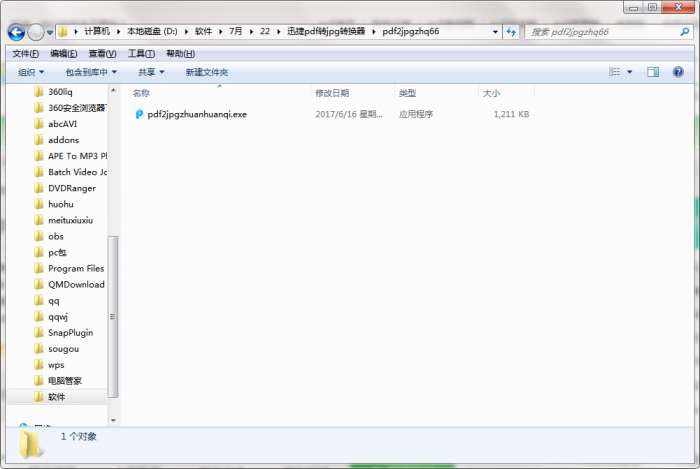Select 7月 breadcrumb segment
Image resolution: width=700 pixels, height=469 pixels.
235,31
